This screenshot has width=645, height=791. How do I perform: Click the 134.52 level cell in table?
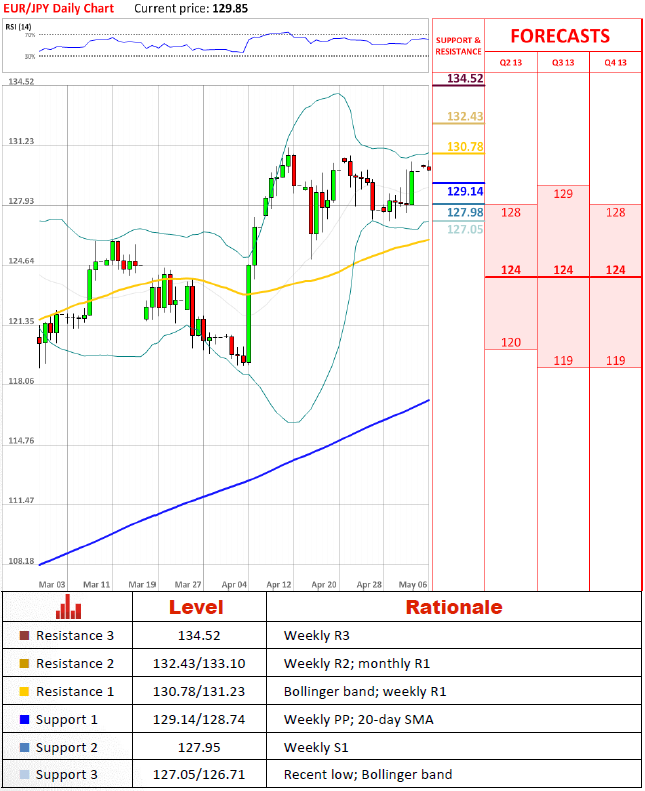(x=199, y=636)
